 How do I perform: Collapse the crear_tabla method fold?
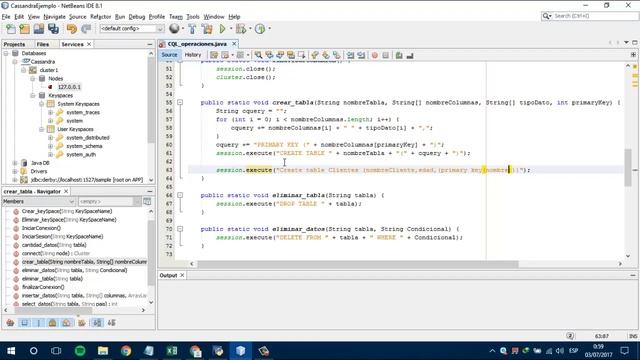coord(180,102)
